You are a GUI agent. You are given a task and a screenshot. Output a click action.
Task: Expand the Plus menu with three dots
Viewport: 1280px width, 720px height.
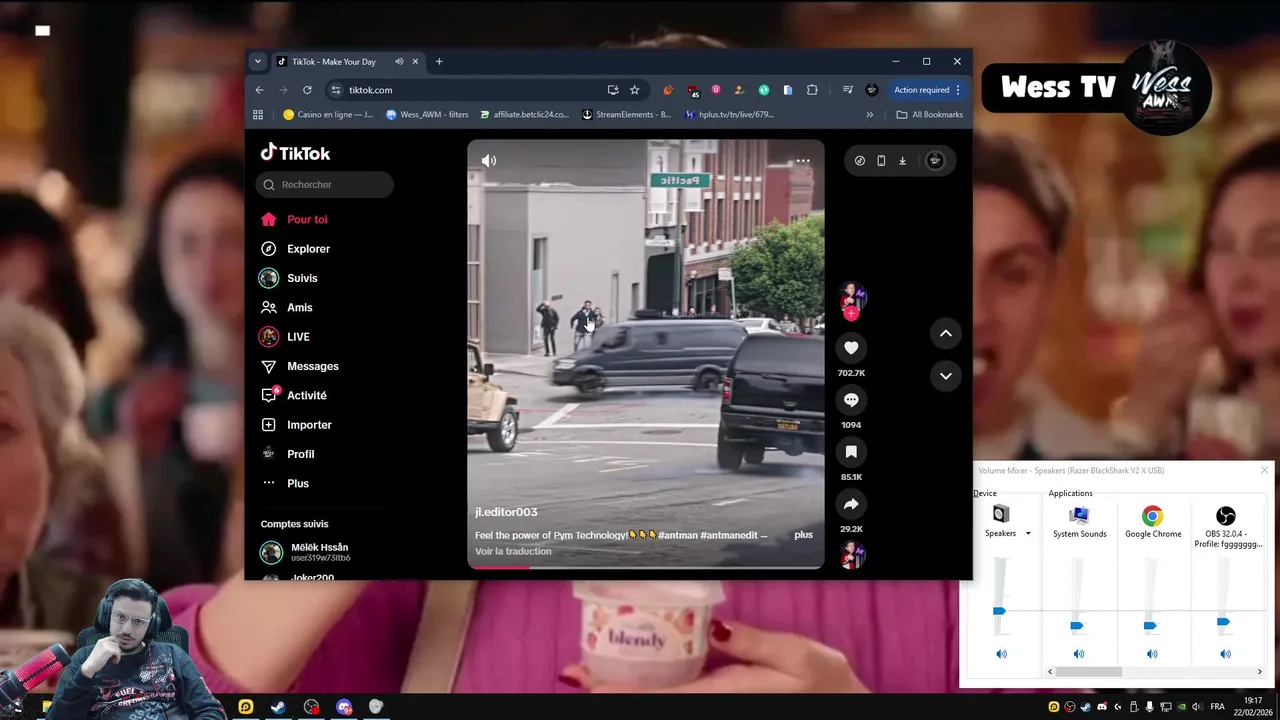pyautogui.click(x=285, y=483)
